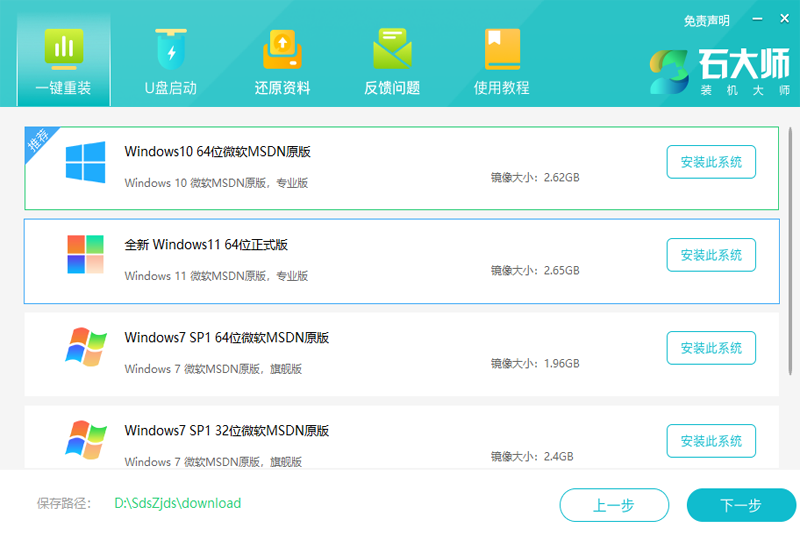800x533 pixels.
Task: Open the 免责声明 disclaimer link
Action: tap(706, 20)
